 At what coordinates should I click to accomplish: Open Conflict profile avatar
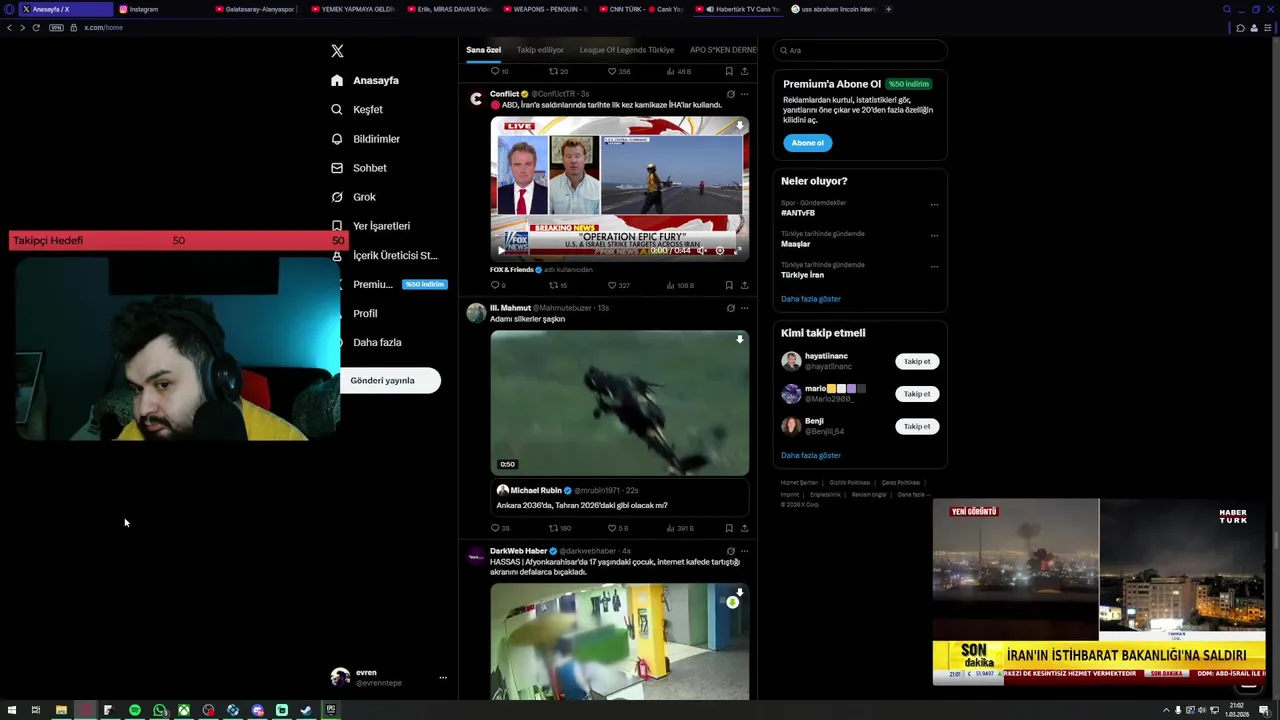pyautogui.click(x=476, y=99)
